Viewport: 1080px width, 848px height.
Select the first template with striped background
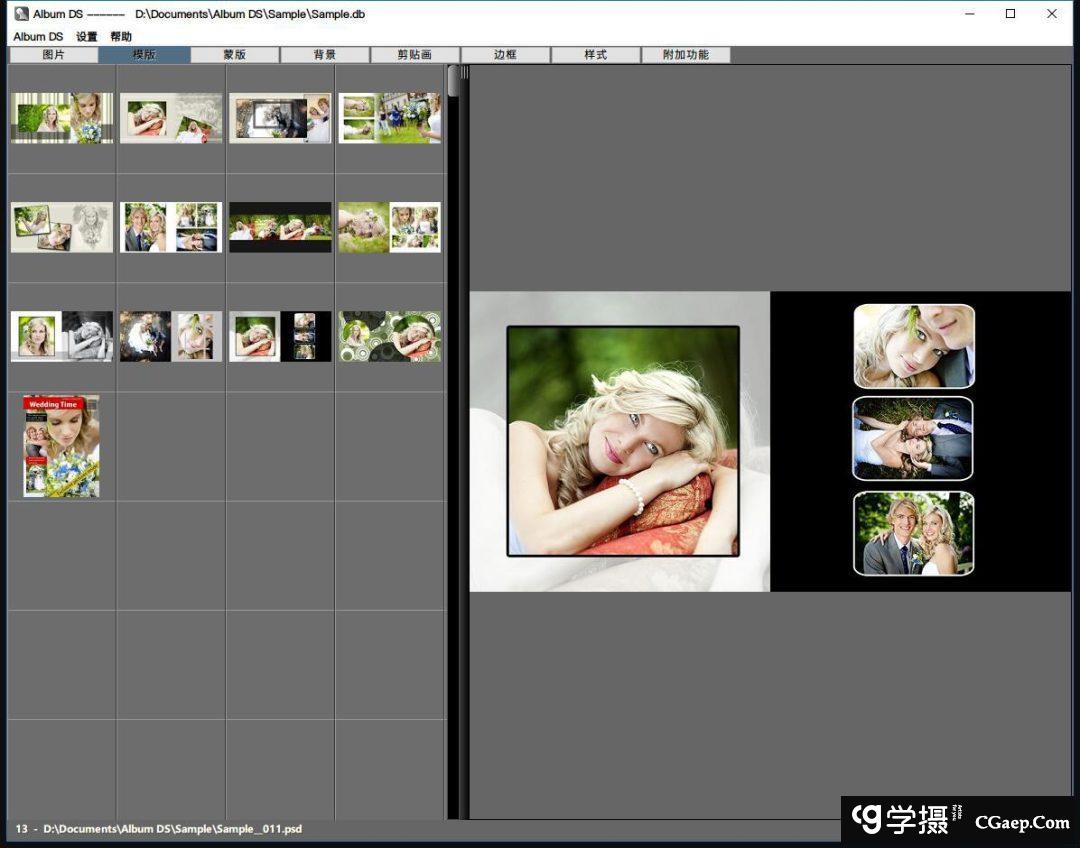tap(61, 118)
